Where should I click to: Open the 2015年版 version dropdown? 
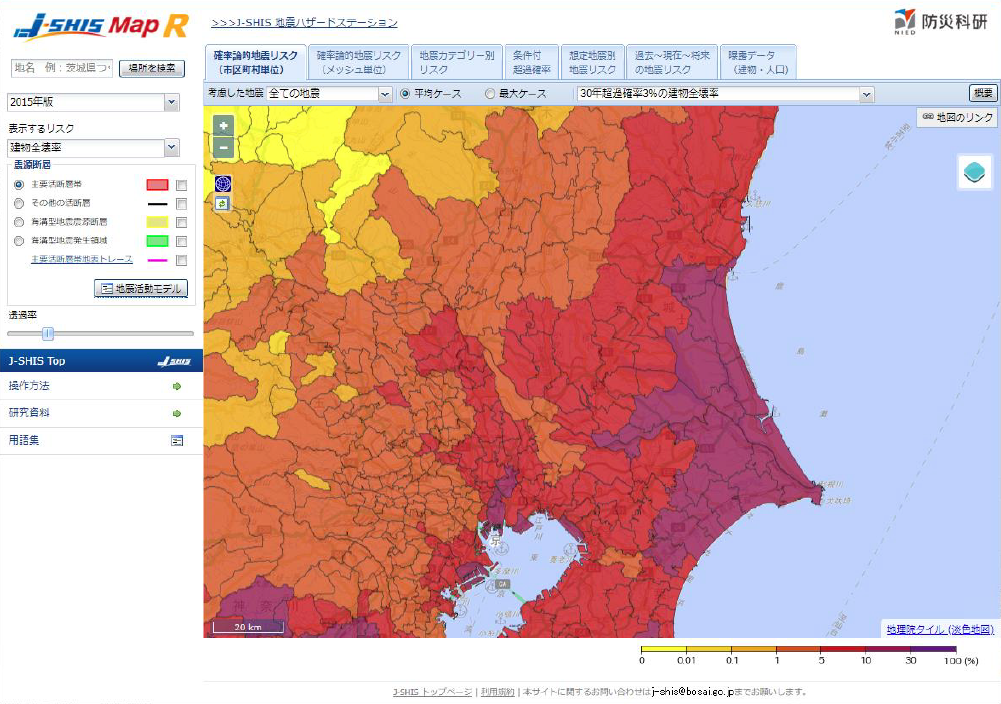(171, 102)
